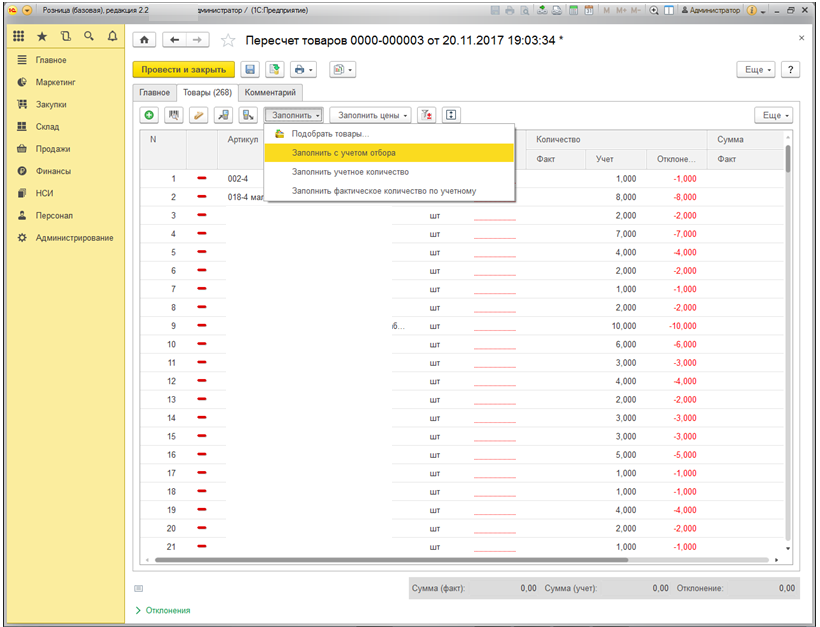Open the Заполнить цены dropdown
Viewport: 820px width, 627px height.
pos(370,115)
